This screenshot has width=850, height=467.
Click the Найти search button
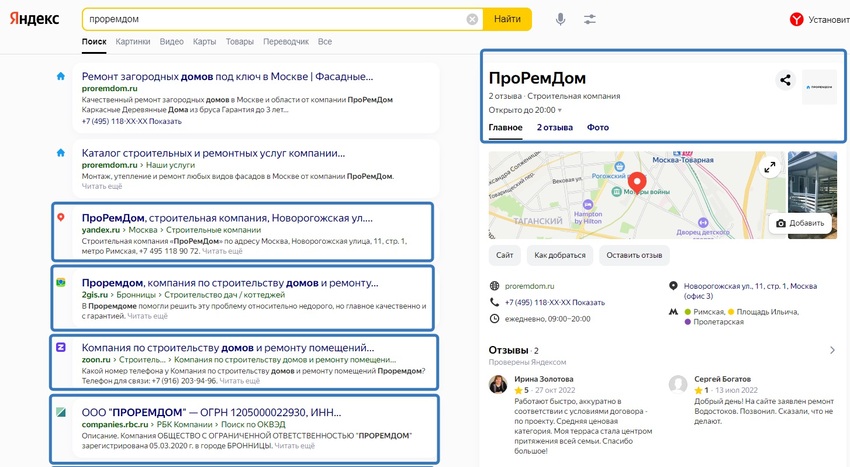pyautogui.click(x=507, y=20)
